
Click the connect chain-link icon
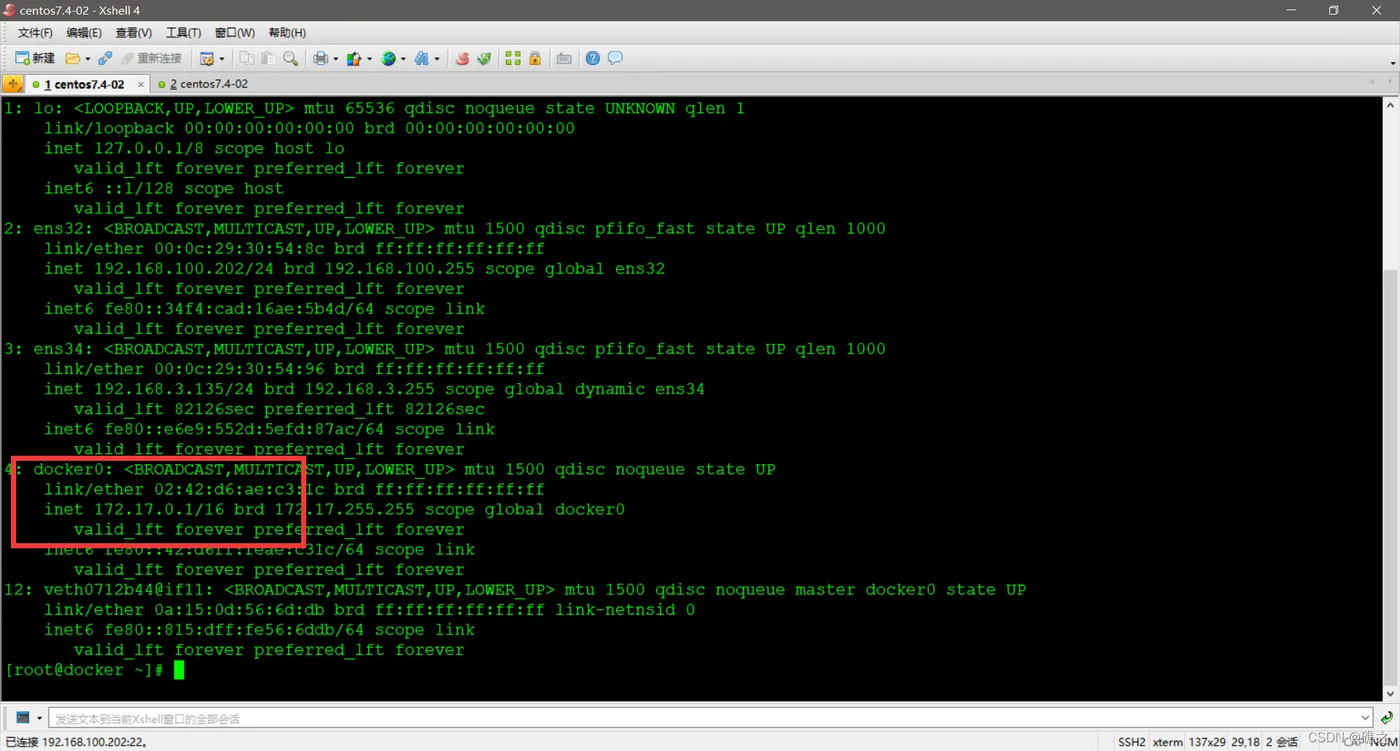(x=104, y=58)
